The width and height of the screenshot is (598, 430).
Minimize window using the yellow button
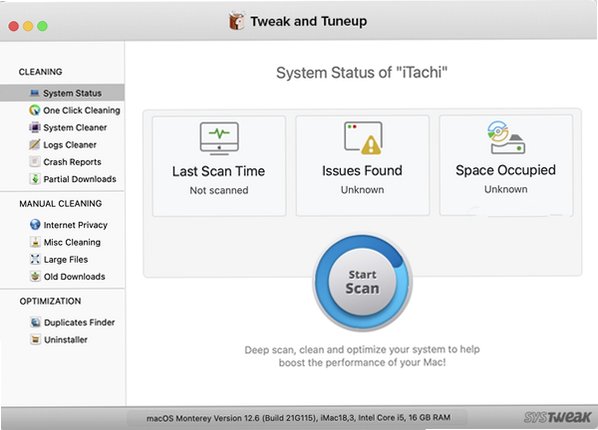28,26
